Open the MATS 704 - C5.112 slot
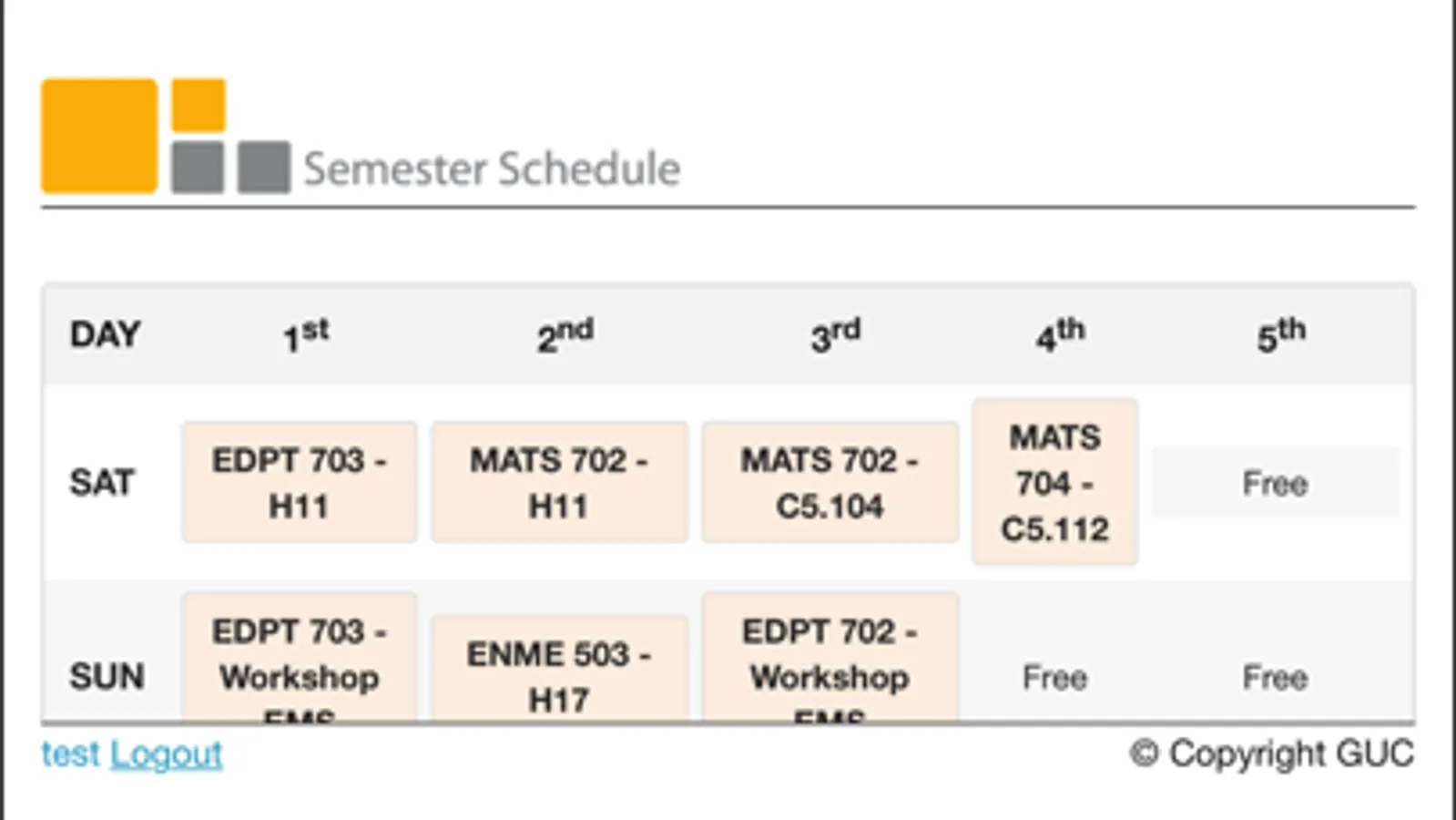Viewport: 1456px width, 820px height. tap(1054, 482)
